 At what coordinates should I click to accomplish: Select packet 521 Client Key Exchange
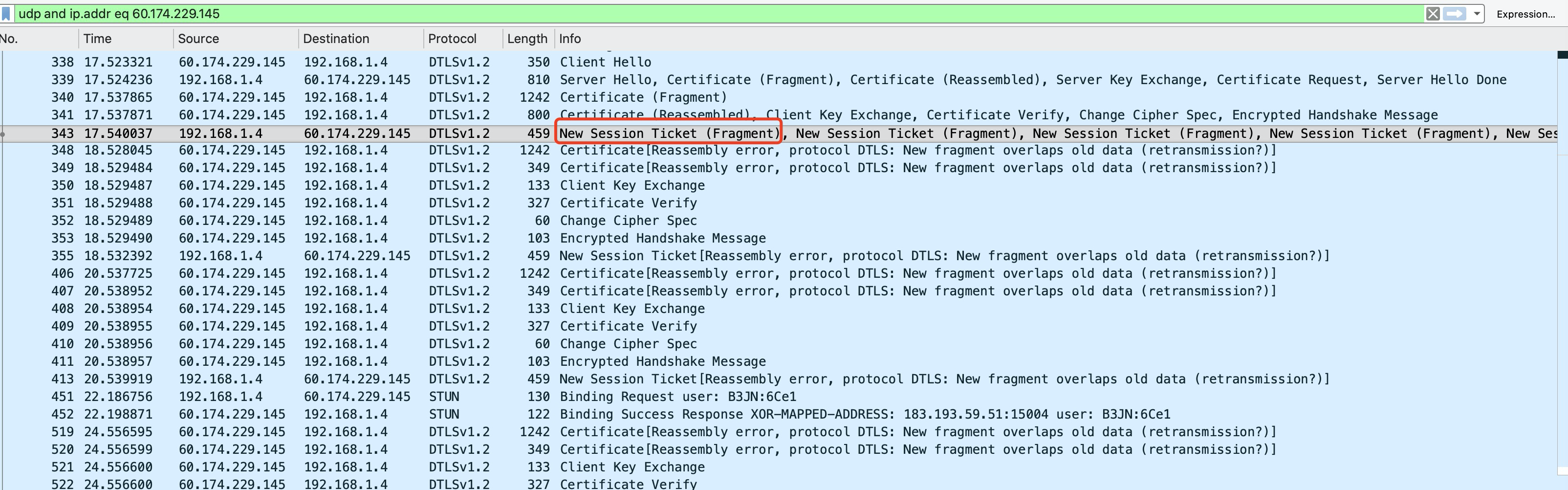pos(779,468)
